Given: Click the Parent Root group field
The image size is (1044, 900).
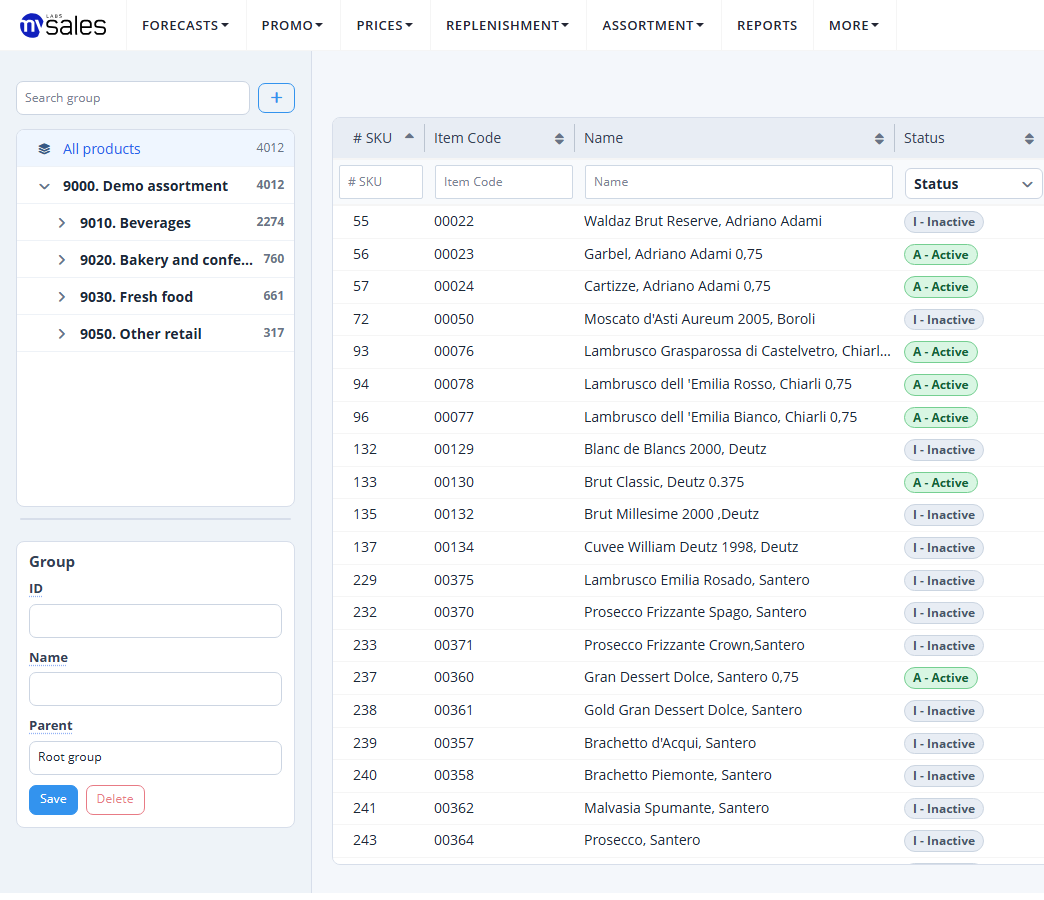Looking at the screenshot, I should 155,758.
